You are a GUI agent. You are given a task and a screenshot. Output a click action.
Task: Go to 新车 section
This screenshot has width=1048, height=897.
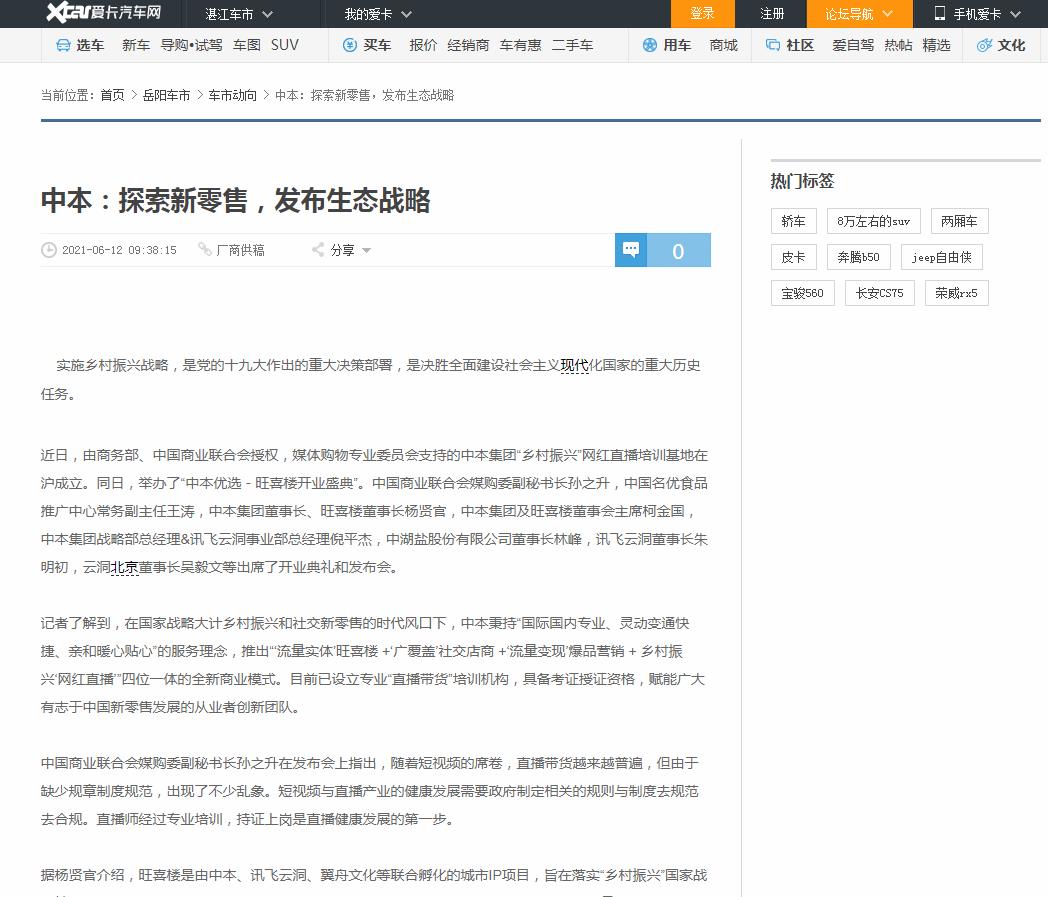point(136,45)
